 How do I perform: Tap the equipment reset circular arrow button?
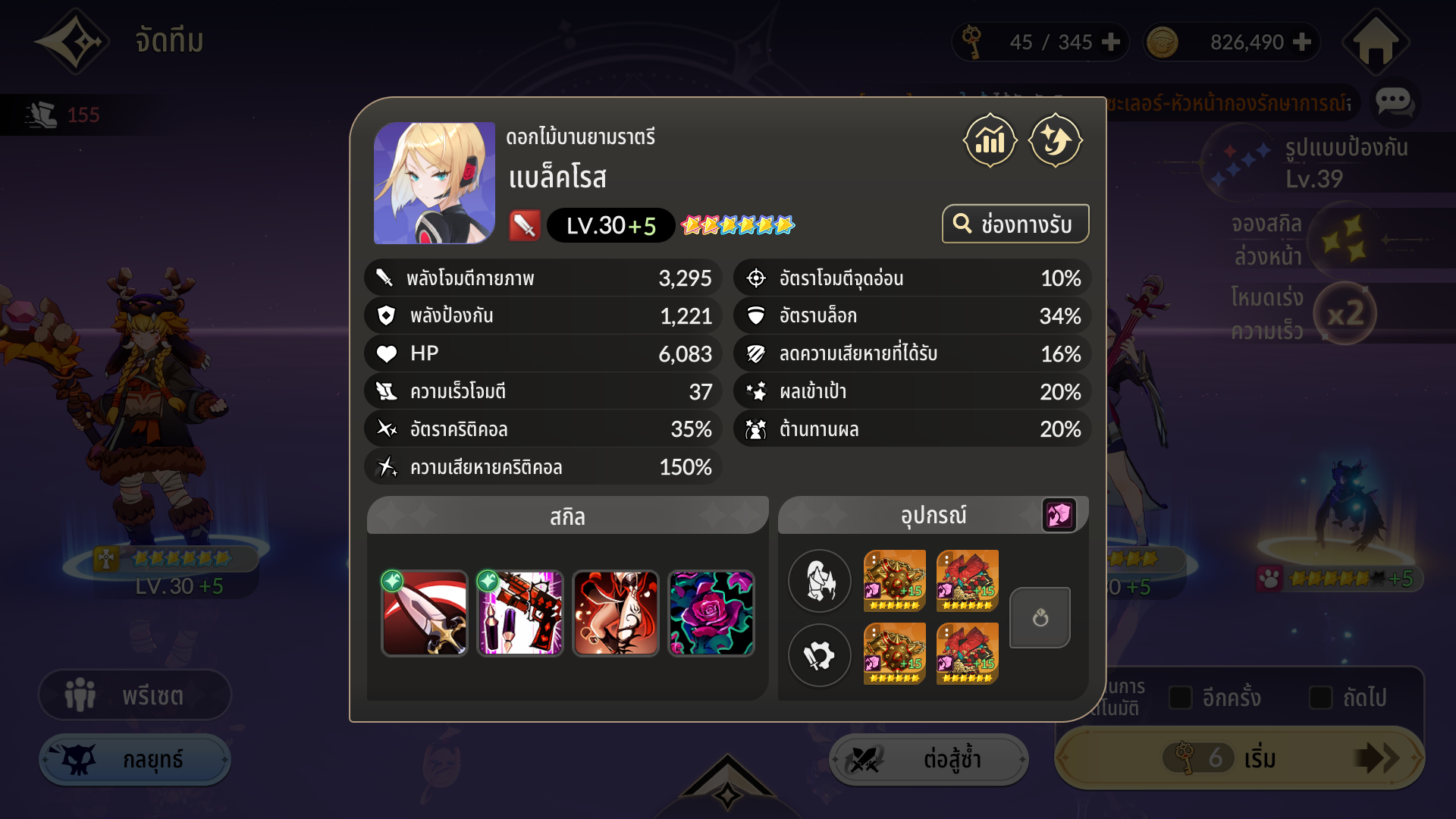1040,617
